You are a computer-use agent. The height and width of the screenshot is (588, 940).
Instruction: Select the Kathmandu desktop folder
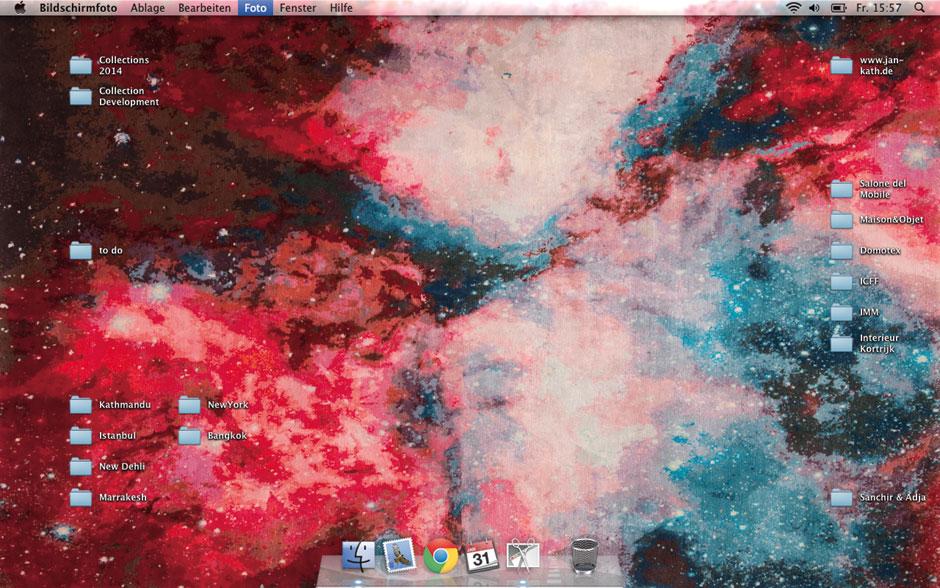[80, 404]
